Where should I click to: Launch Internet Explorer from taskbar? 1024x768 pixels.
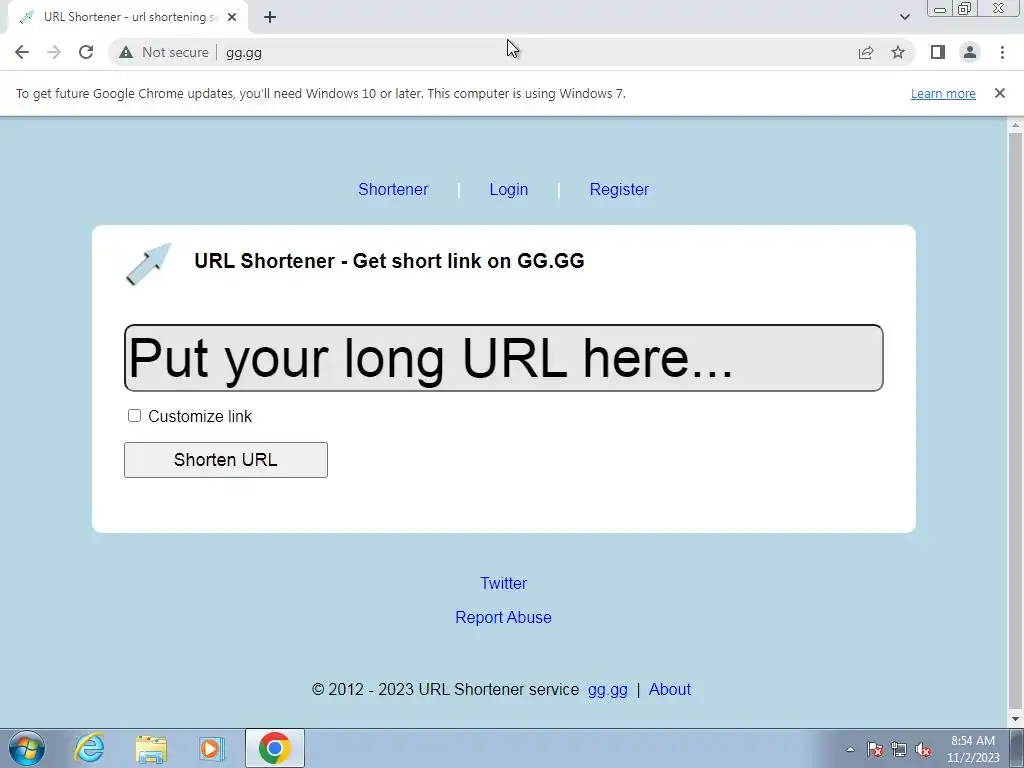89,748
